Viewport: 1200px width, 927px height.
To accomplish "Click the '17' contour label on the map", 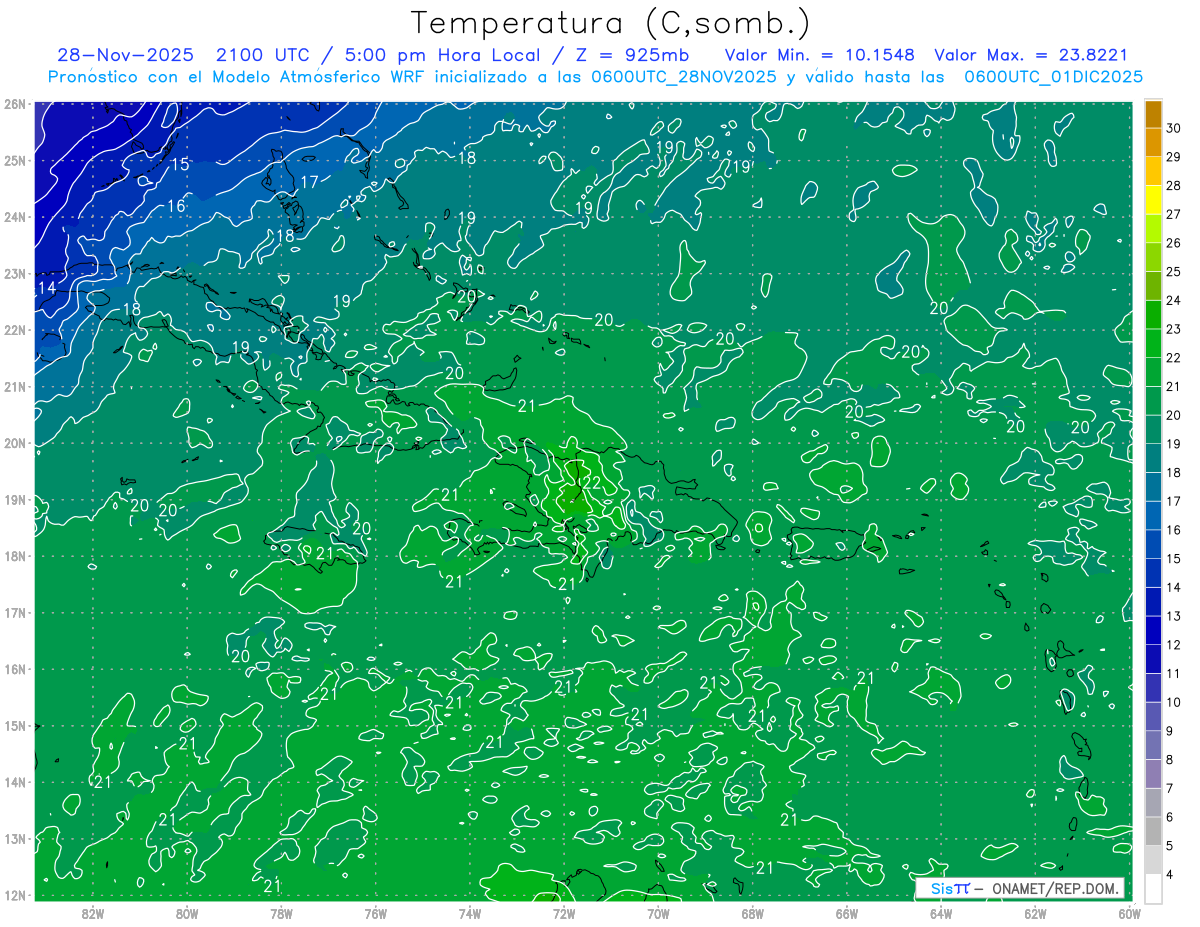I will click(309, 182).
